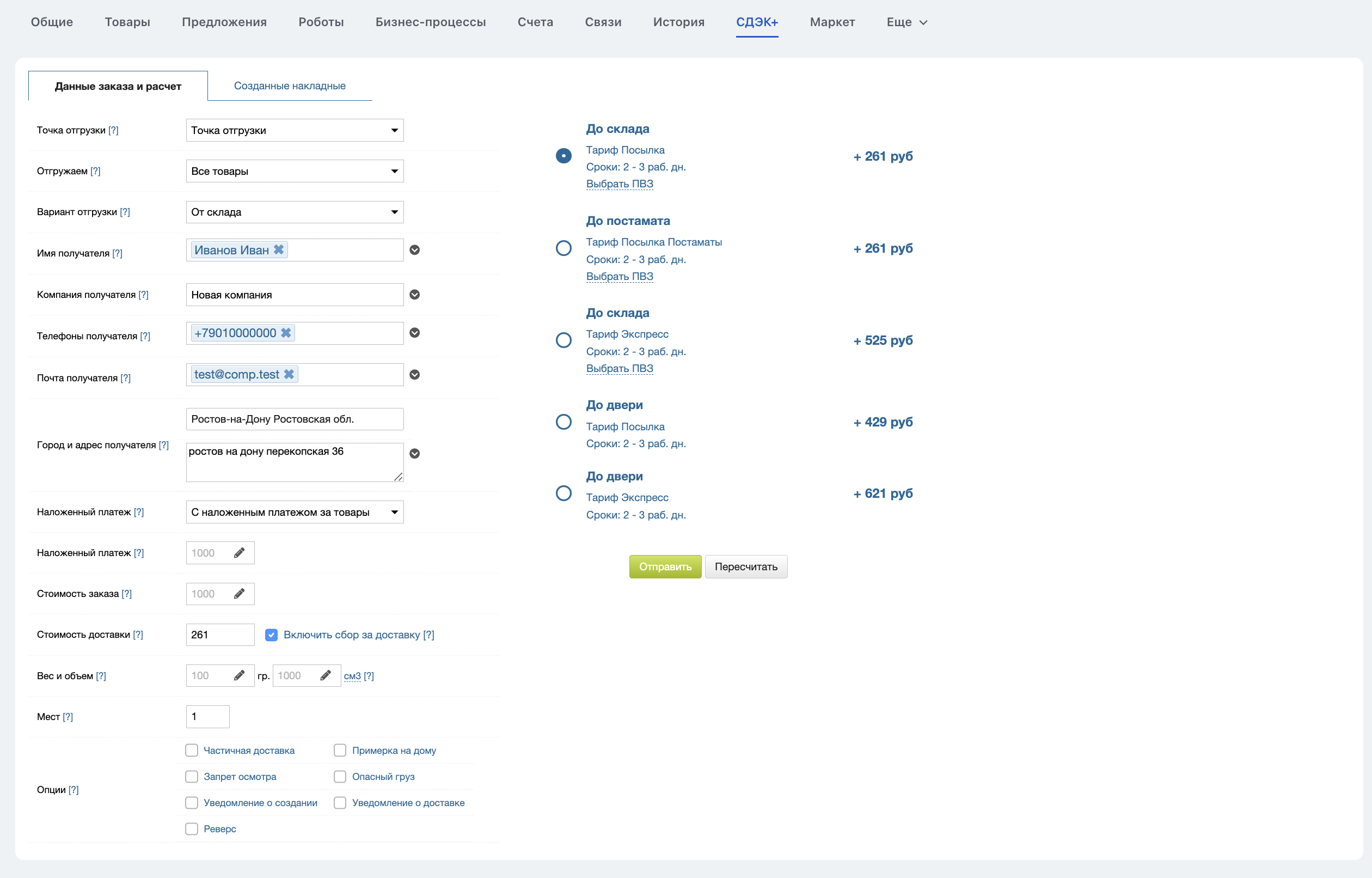The height and width of the screenshot is (878, 1372).
Task: Click Выбрать ПВЗ under Тариф Экспресс
Action: 620,368
